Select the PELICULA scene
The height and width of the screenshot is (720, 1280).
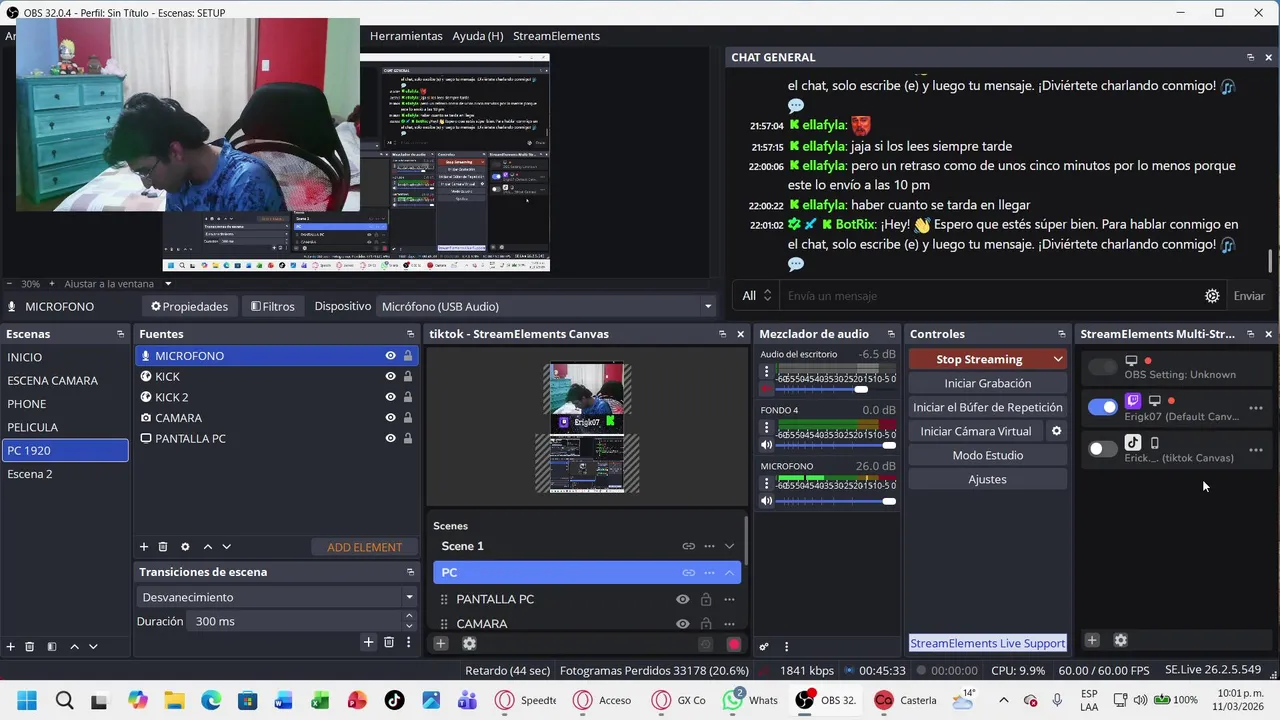[x=65, y=427]
